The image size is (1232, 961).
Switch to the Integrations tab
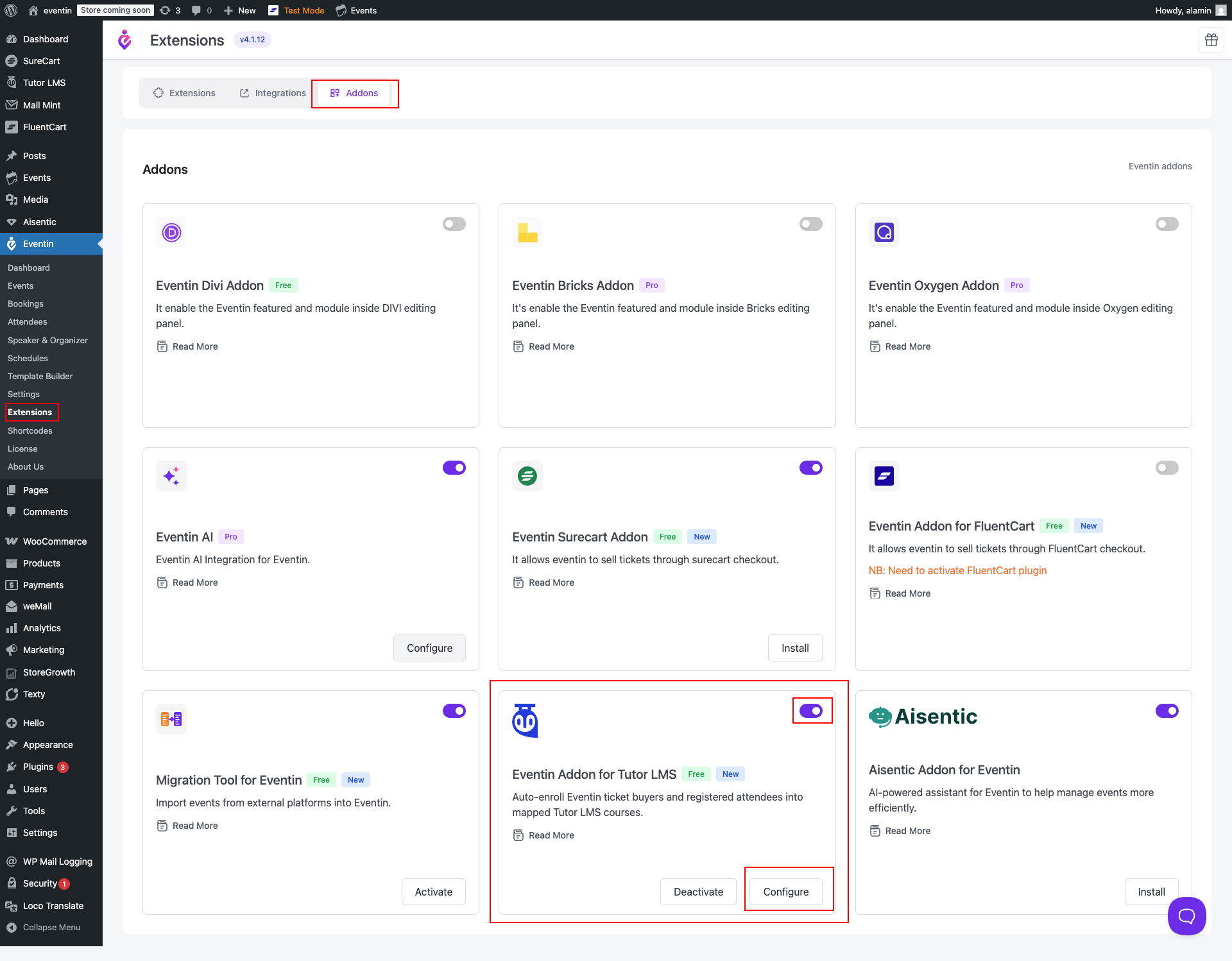click(x=273, y=93)
